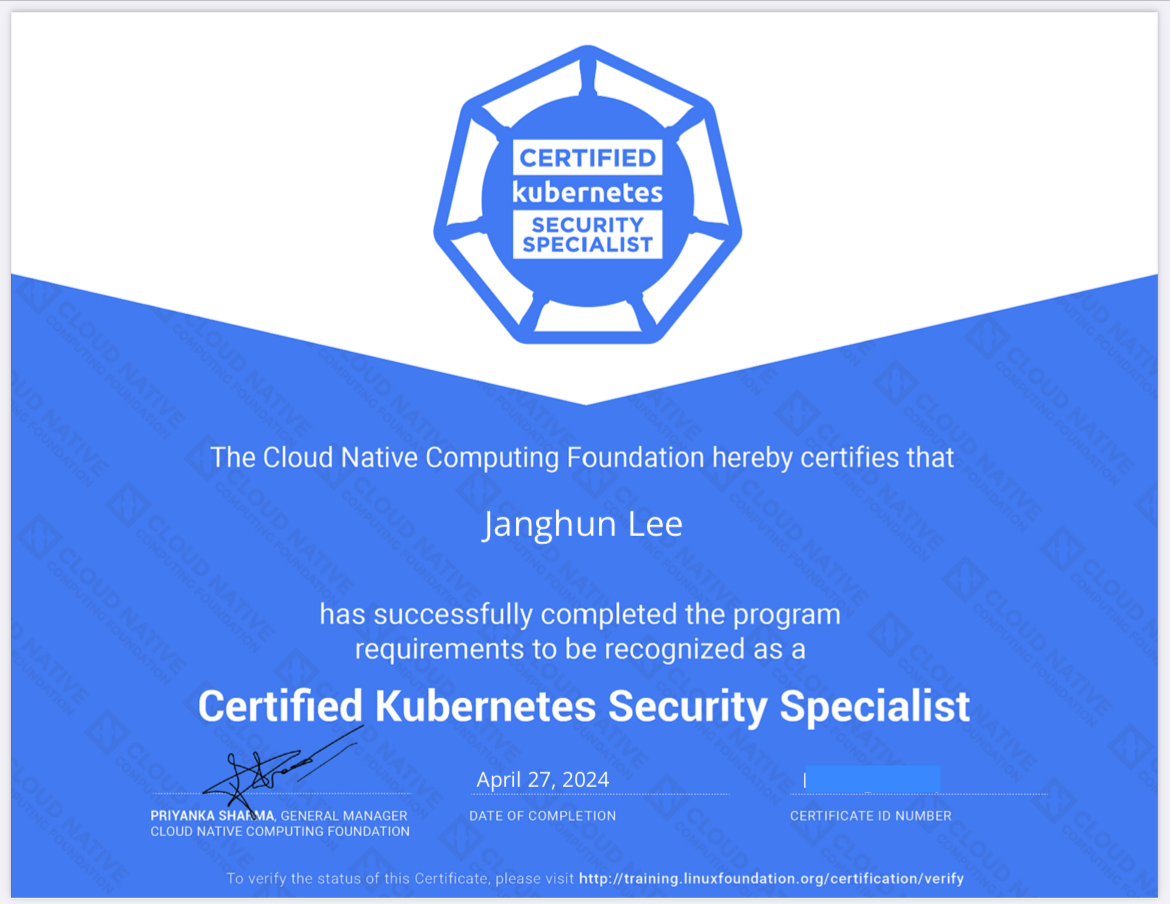Click the CLOUD NATIVE COMPUTING FOUNDATION signature caption
The height and width of the screenshot is (904, 1170).
(280, 832)
